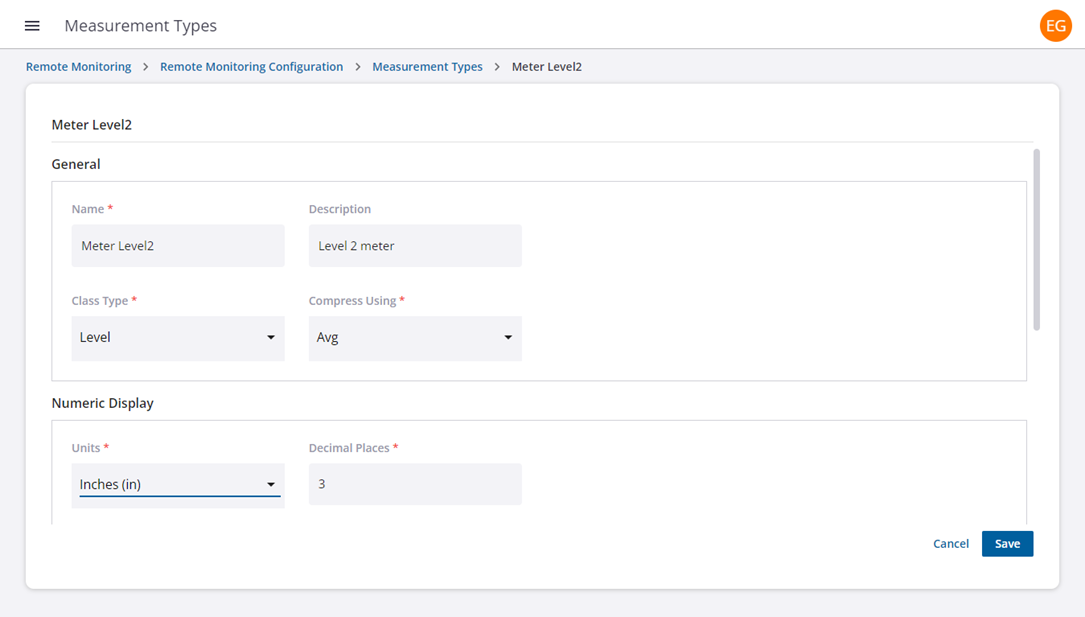Select the Decimal Places input box
1085x617 pixels.
tap(415, 484)
